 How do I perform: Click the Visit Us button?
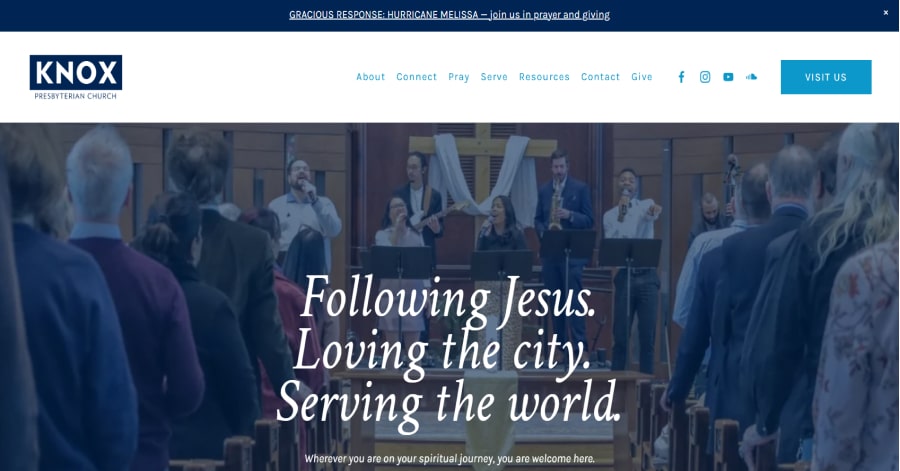pos(826,77)
